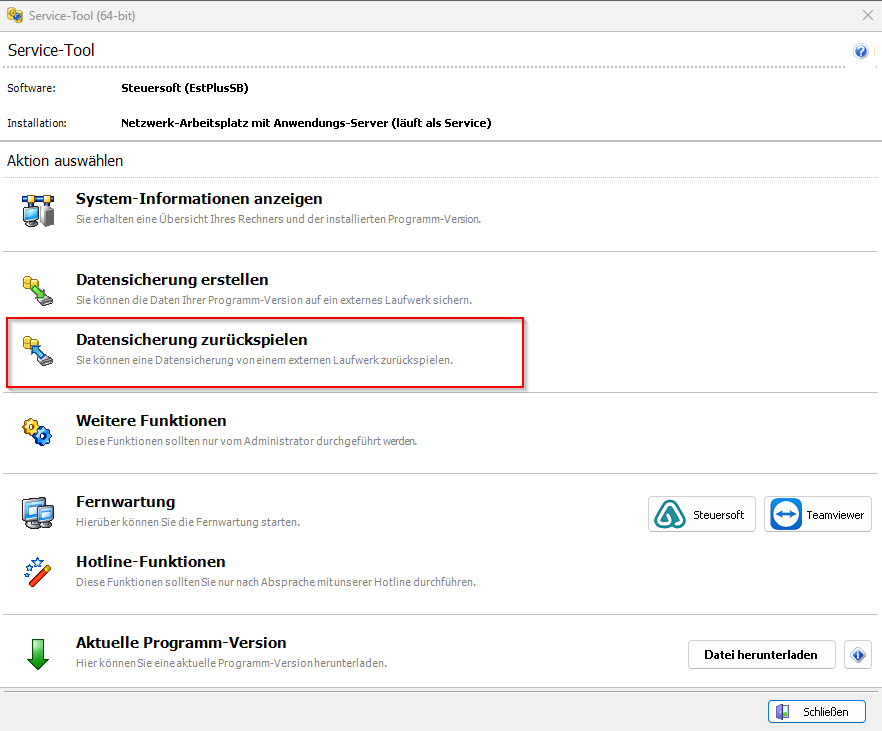Image resolution: width=882 pixels, height=731 pixels.
Task: Click the info icon beside Datei herunterladen
Action: point(857,655)
